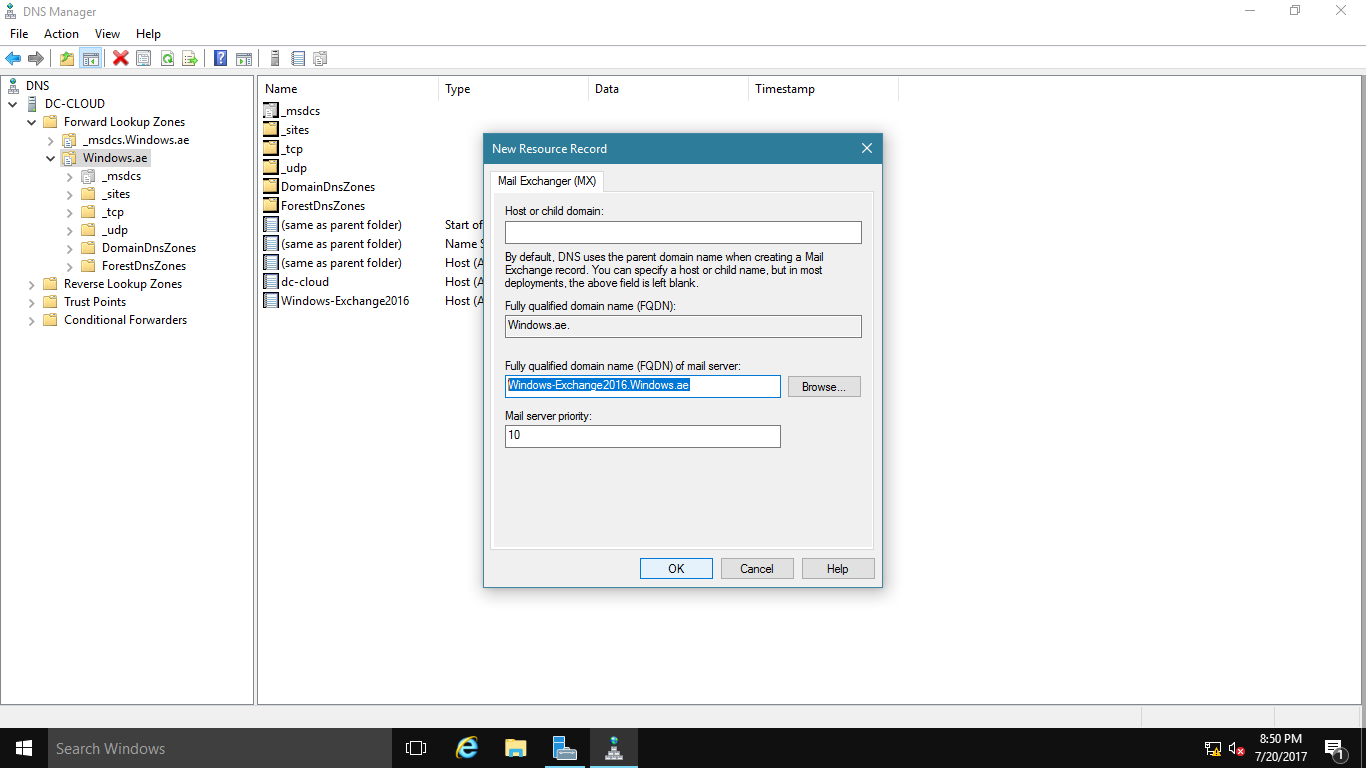The width and height of the screenshot is (1366, 768).
Task: Toggle the Show/Hide Console Tree icon
Action: [91, 59]
